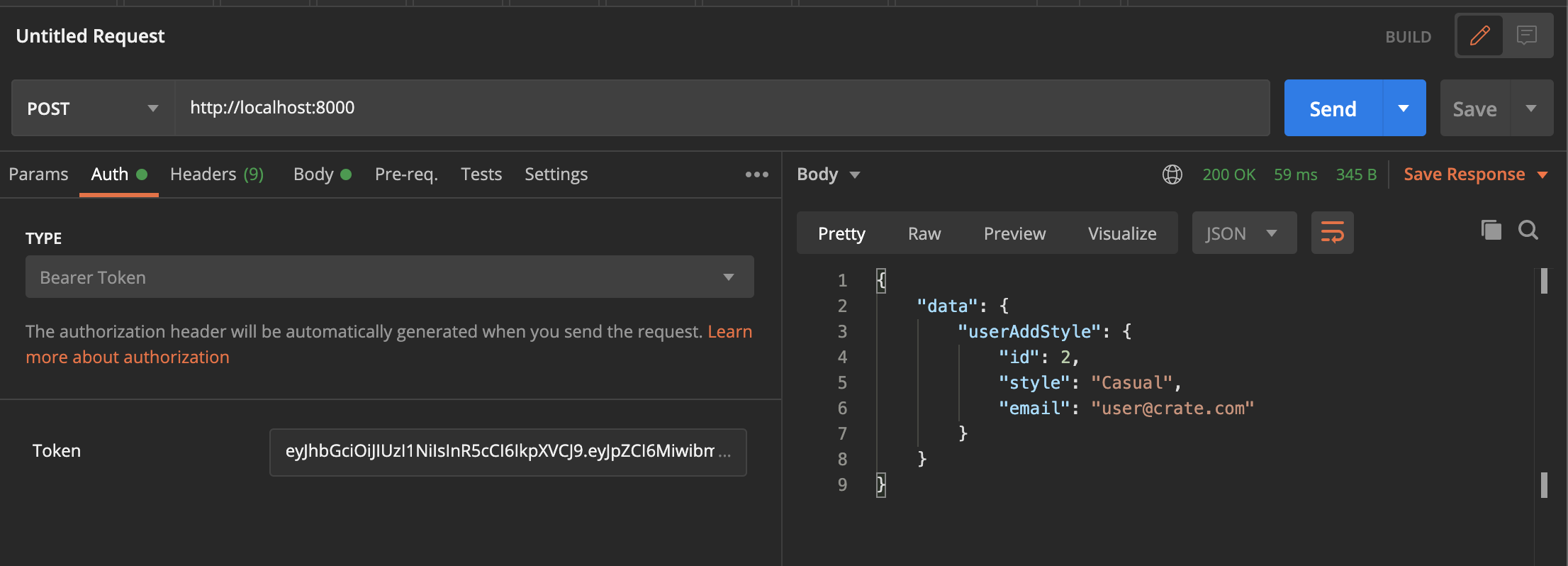Go to the Settings tab
Screen dimensions: 1568x566
click(x=556, y=174)
